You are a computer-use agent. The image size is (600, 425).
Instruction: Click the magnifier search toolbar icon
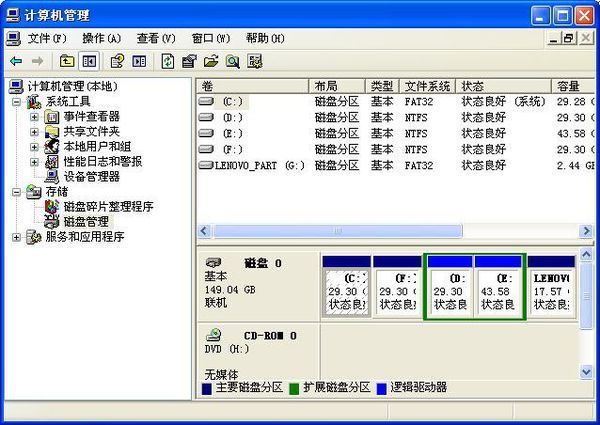(232, 61)
